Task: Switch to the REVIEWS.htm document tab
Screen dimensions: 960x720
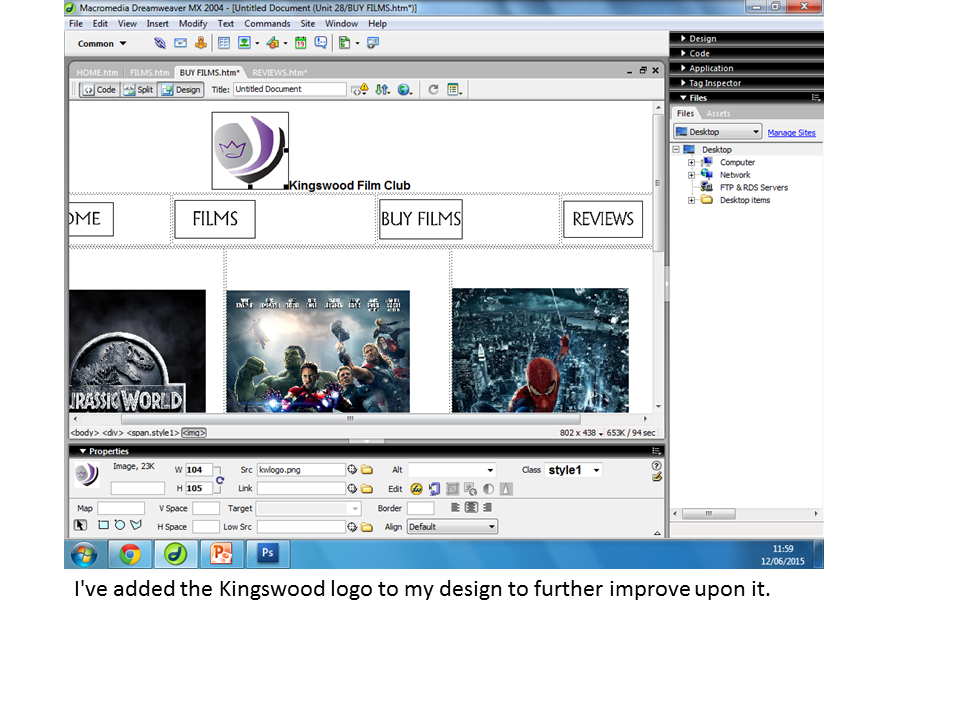Action: click(x=279, y=72)
